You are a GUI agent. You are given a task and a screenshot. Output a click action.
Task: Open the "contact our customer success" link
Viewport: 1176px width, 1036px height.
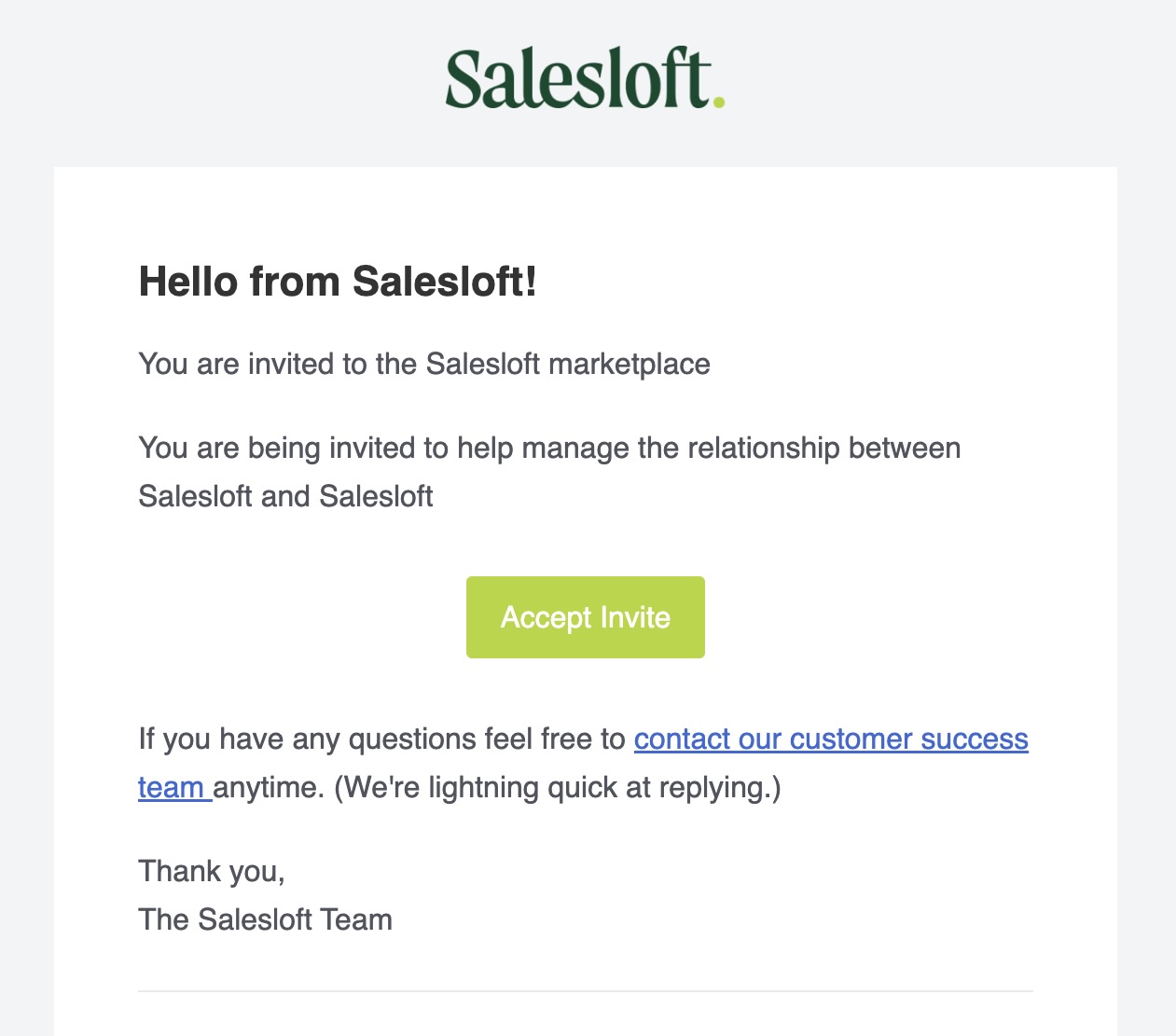[x=831, y=739]
